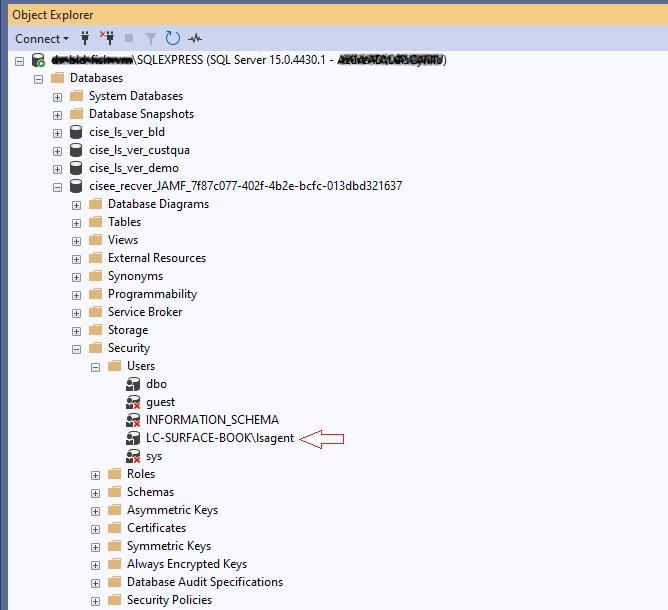The width and height of the screenshot is (668, 610).
Task: Expand Security Policies
Action: point(95,601)
